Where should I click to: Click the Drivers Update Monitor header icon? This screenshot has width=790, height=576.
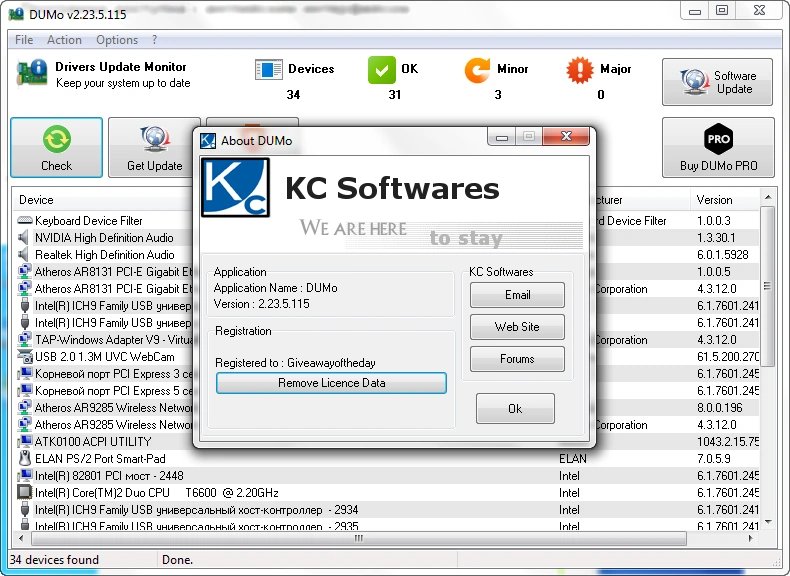(x=32, y=74)
